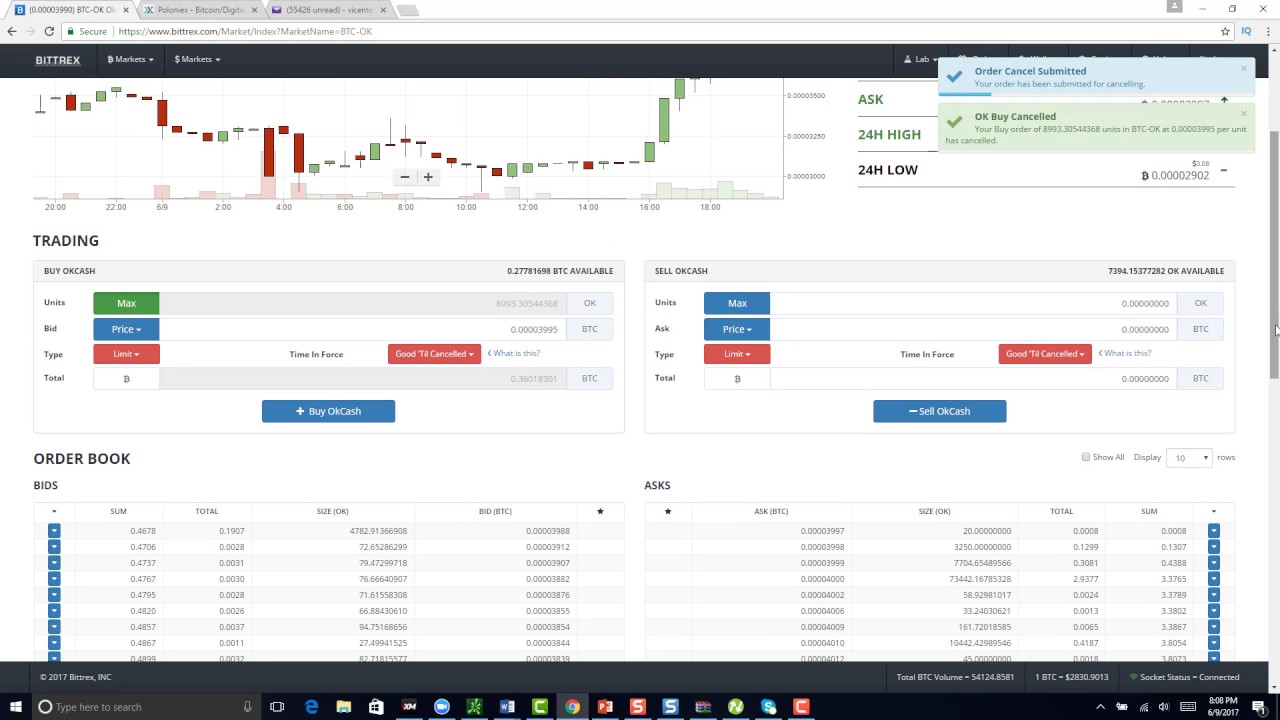Click blue arrow button on bid row 0.00003988
1280x720 pixels.
[54, 531]
